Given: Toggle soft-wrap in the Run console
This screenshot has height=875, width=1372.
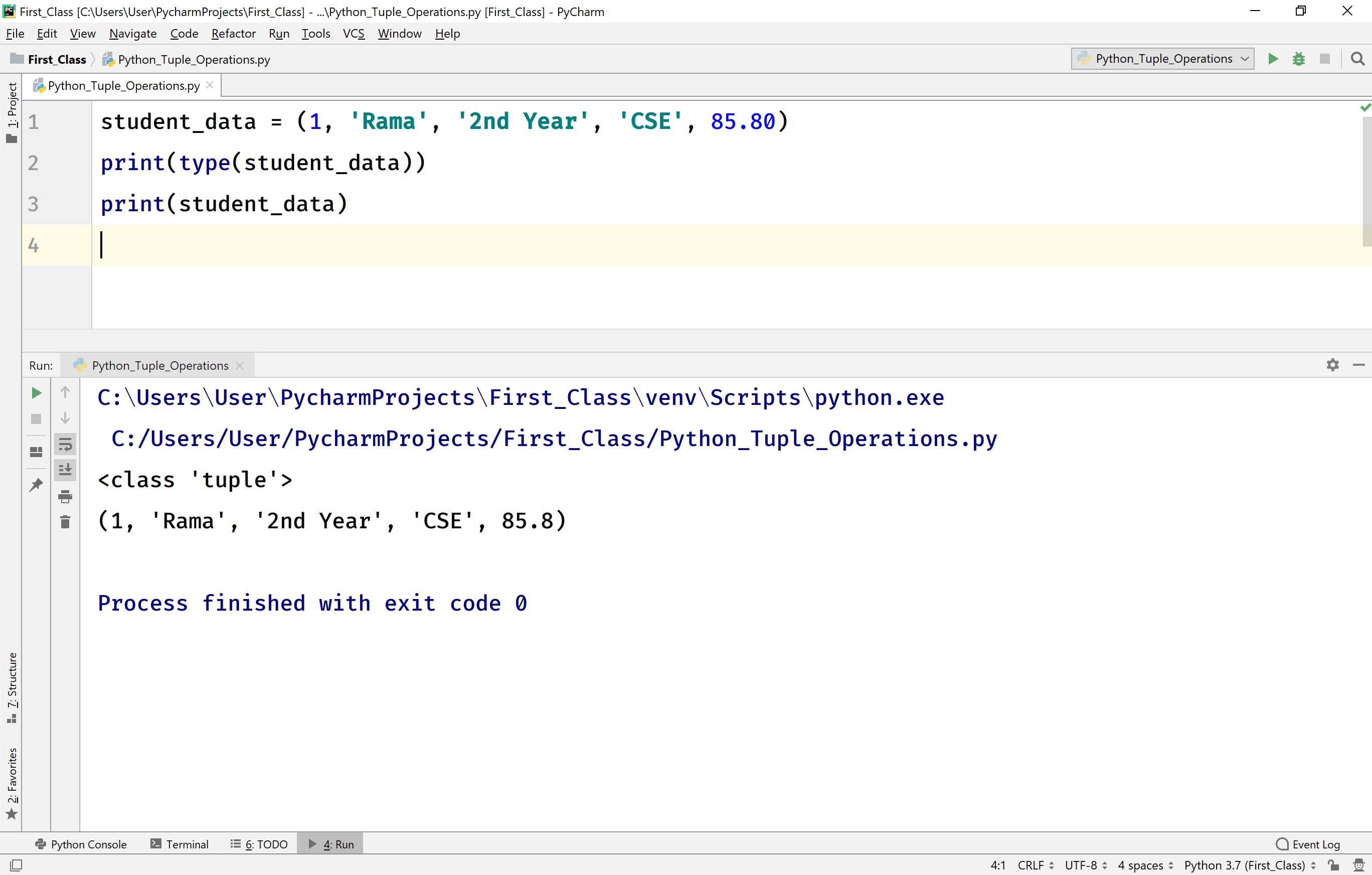Looking at the screenshot, I should click(65, 445).
